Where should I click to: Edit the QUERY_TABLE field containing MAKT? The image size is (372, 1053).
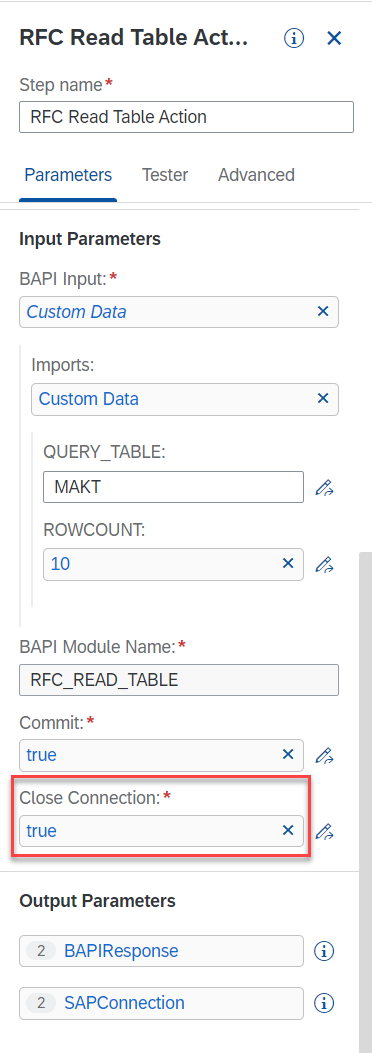click(x=173, y=487)
